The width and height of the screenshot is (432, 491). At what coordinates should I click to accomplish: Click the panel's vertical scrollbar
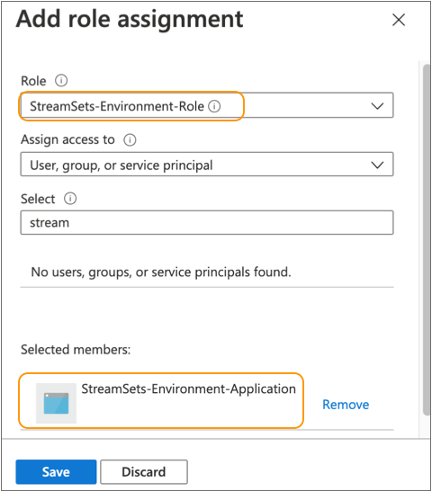click(426, 240)
